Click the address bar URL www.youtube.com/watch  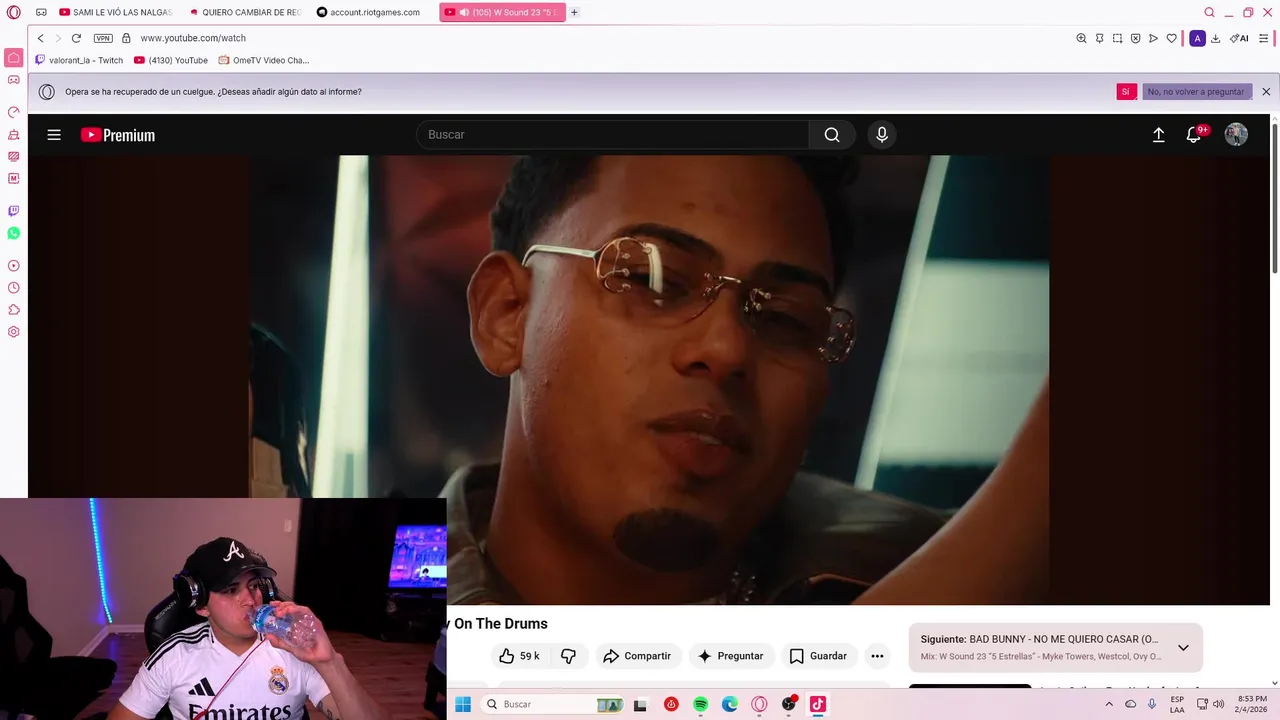(x=193, y=38)
